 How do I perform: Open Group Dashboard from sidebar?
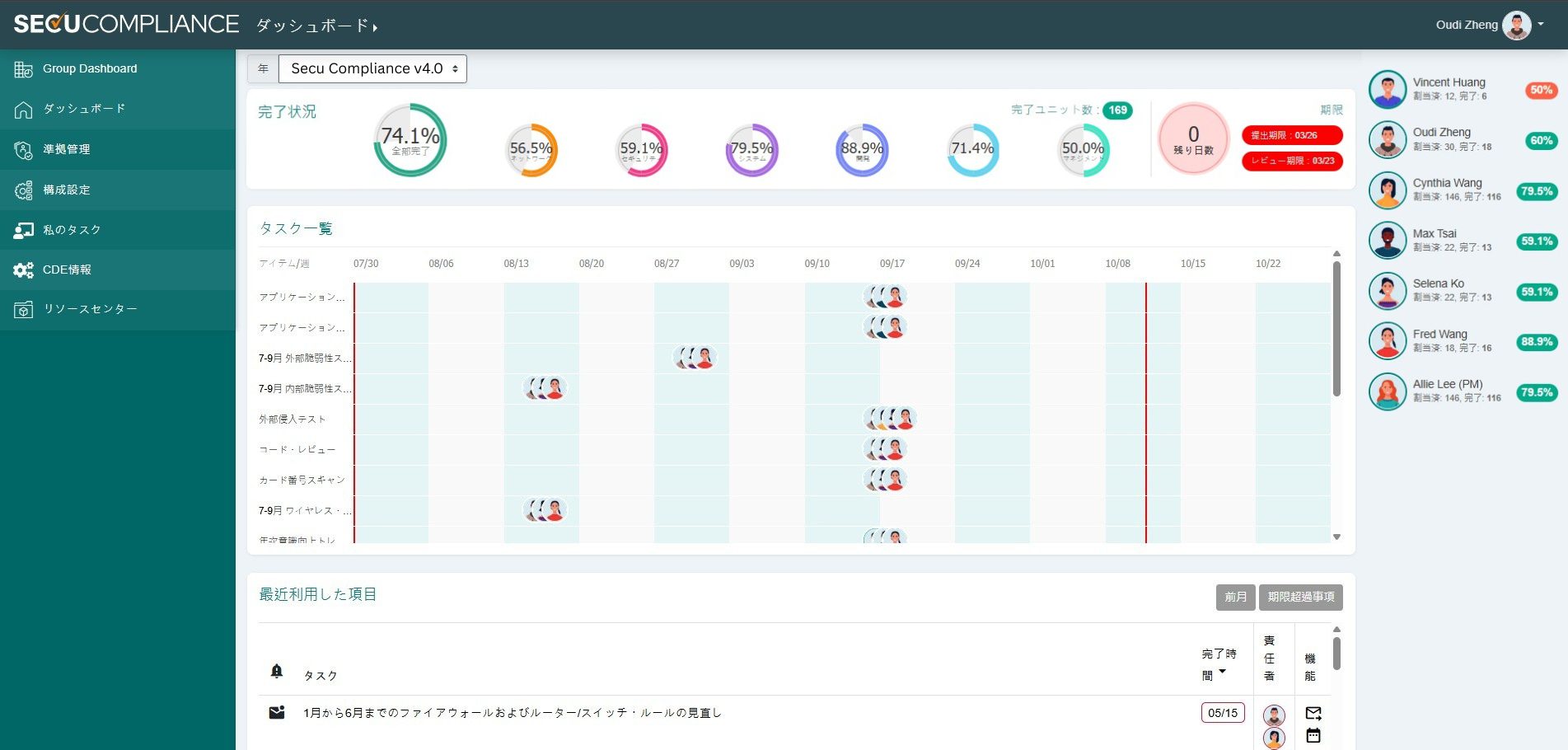118,68
